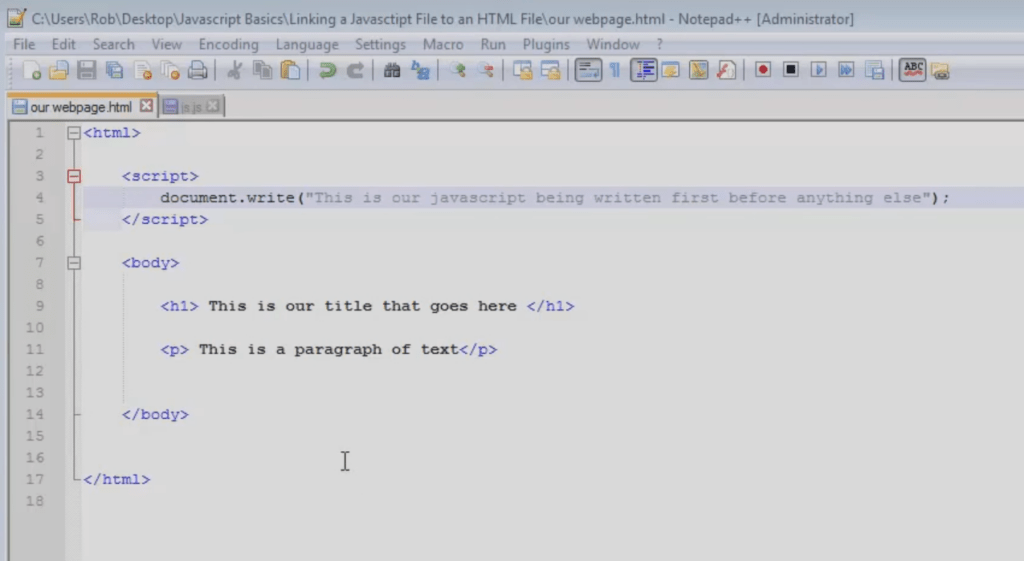1024x561 pixels.
Task: Open the ? help menu
Action: coord(660,44)
